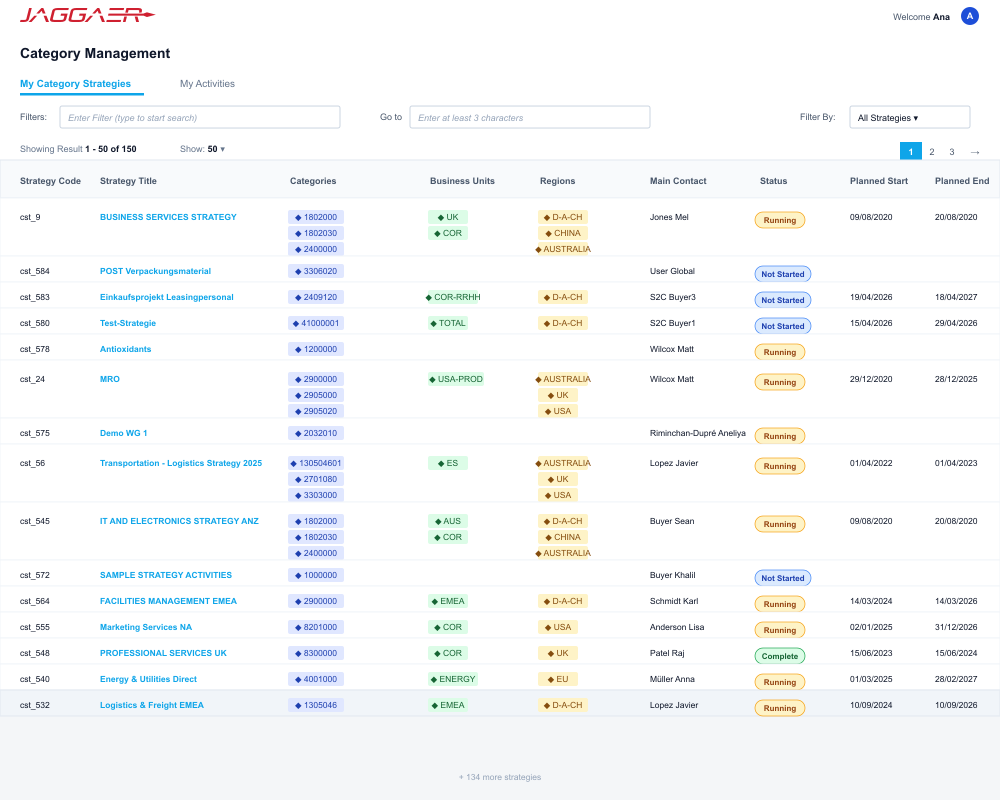Click category tag 3306020
This screenshot has width=1000, height=800.
click(316, 271)
